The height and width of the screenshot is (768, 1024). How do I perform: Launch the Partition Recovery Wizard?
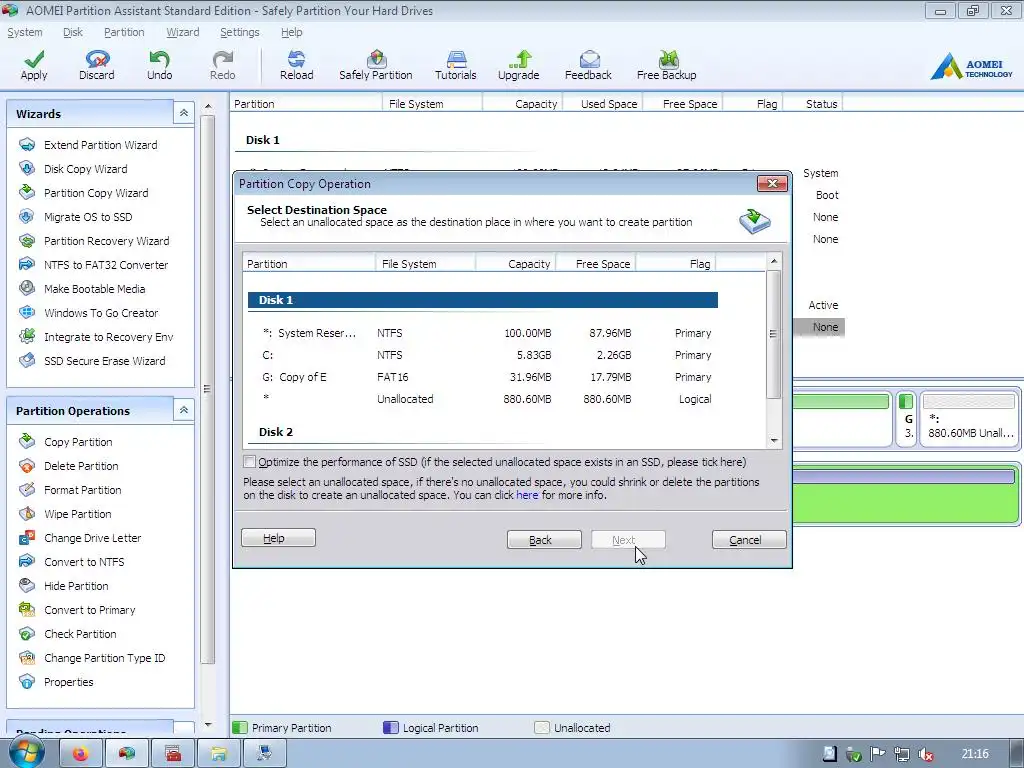(x=106, y=241)
